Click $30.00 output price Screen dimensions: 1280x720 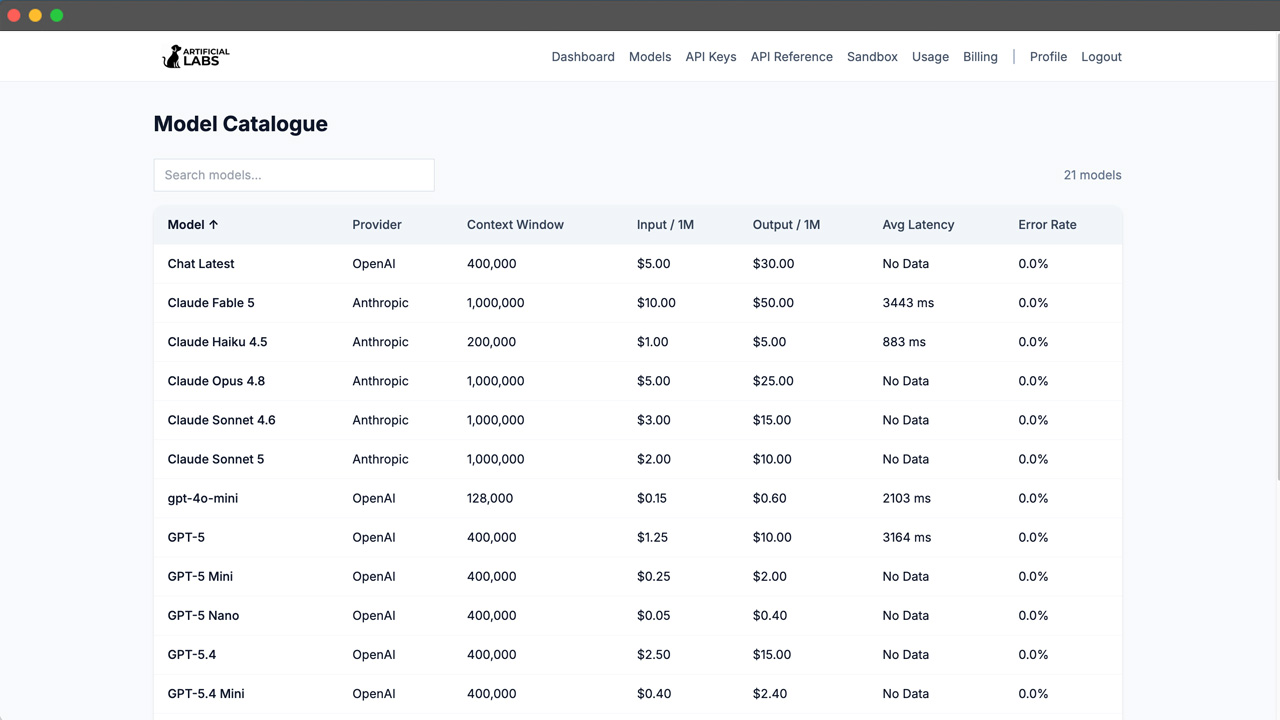coord(773,264)
